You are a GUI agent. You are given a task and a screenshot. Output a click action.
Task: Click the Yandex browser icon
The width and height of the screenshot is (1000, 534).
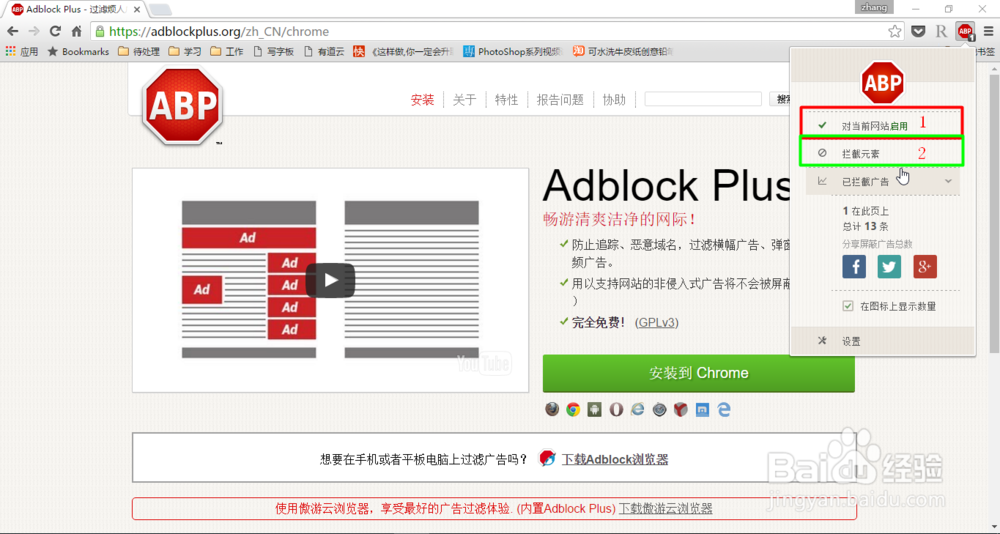(681, 409)
